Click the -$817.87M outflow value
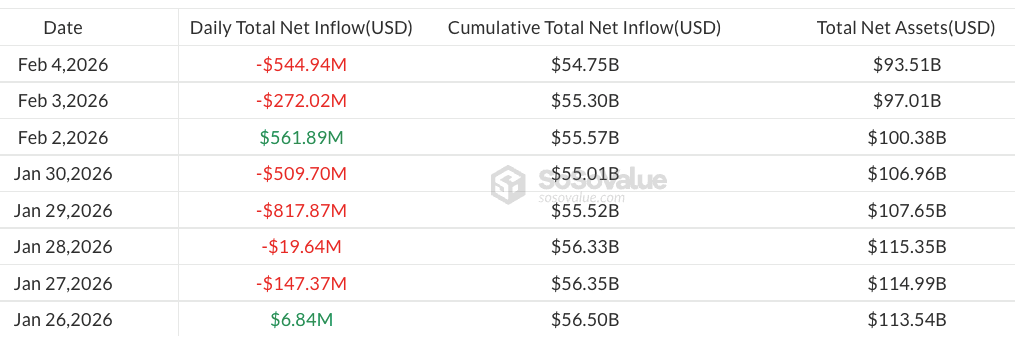This screenshot has height=360, width=1015. tap(301, 210)
